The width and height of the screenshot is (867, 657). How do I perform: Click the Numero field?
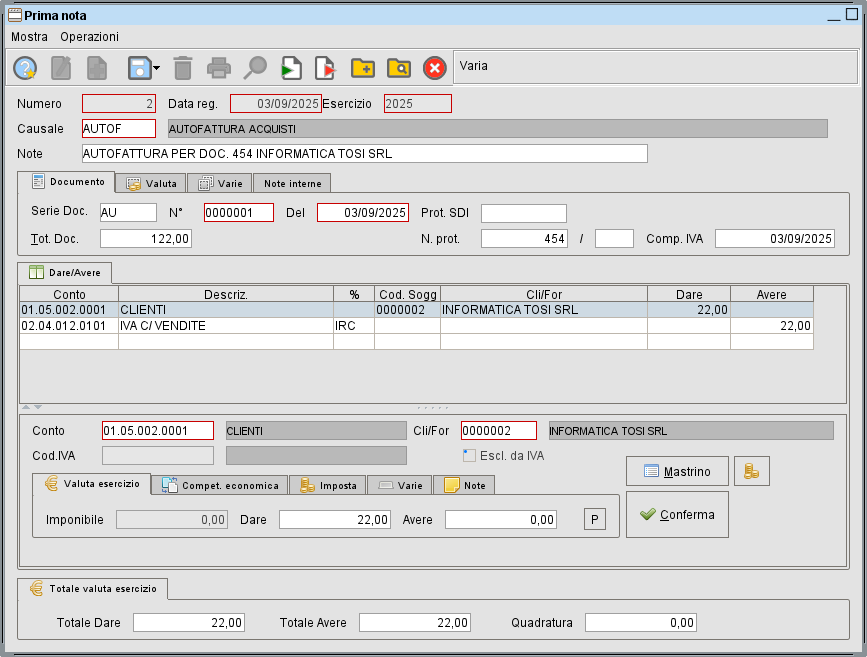pos(119,103)
